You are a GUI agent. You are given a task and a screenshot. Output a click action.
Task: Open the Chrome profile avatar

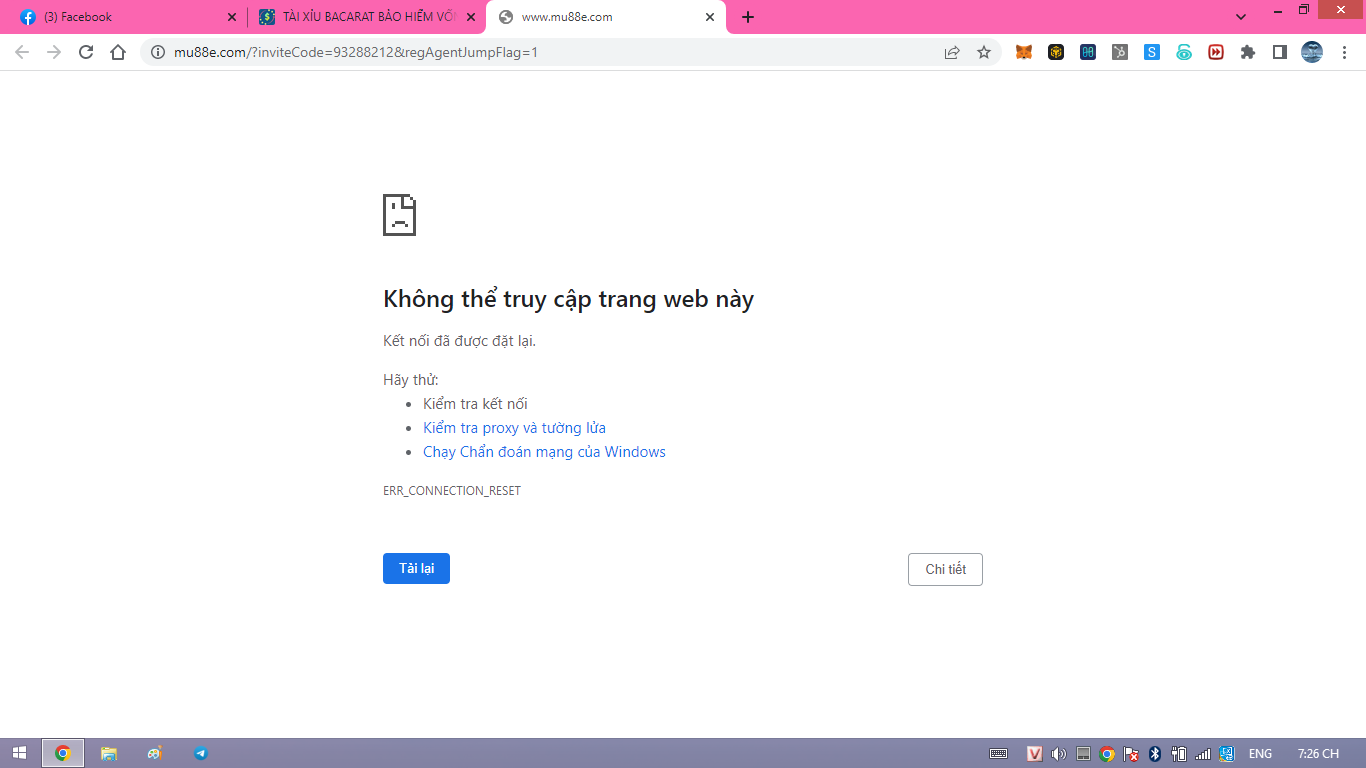[1312, 52]
